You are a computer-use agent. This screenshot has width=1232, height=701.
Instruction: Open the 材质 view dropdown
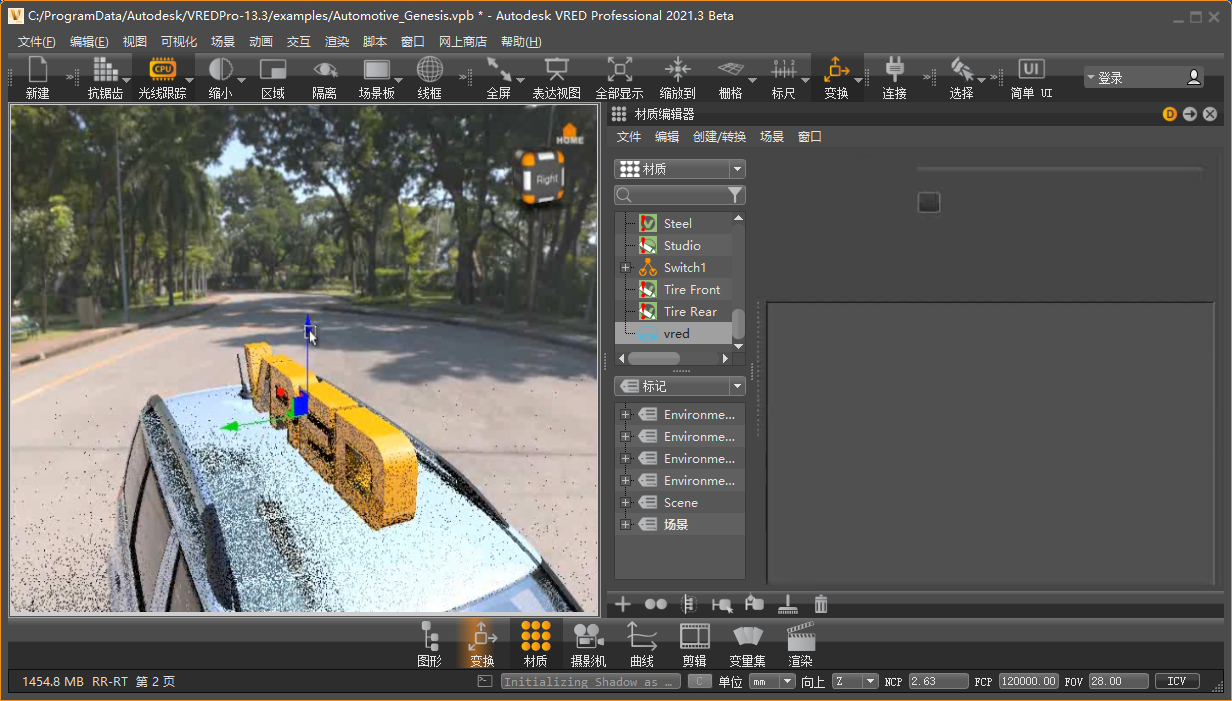tap(680, 170)
